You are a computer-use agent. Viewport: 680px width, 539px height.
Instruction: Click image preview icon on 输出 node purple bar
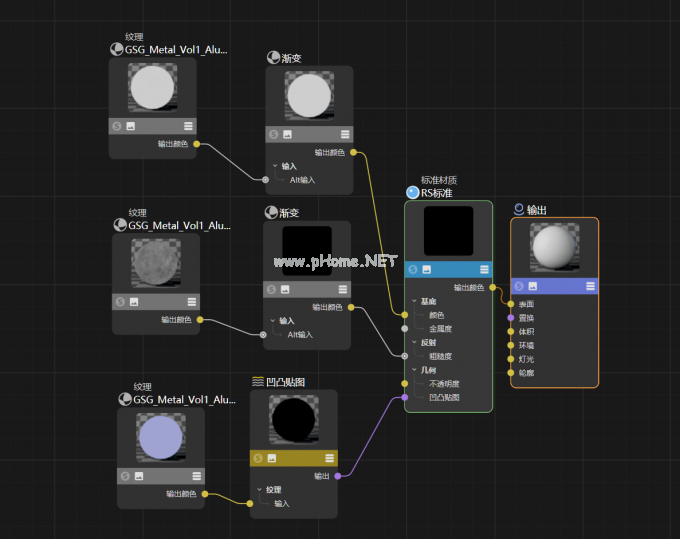click(x=533, y=286)
